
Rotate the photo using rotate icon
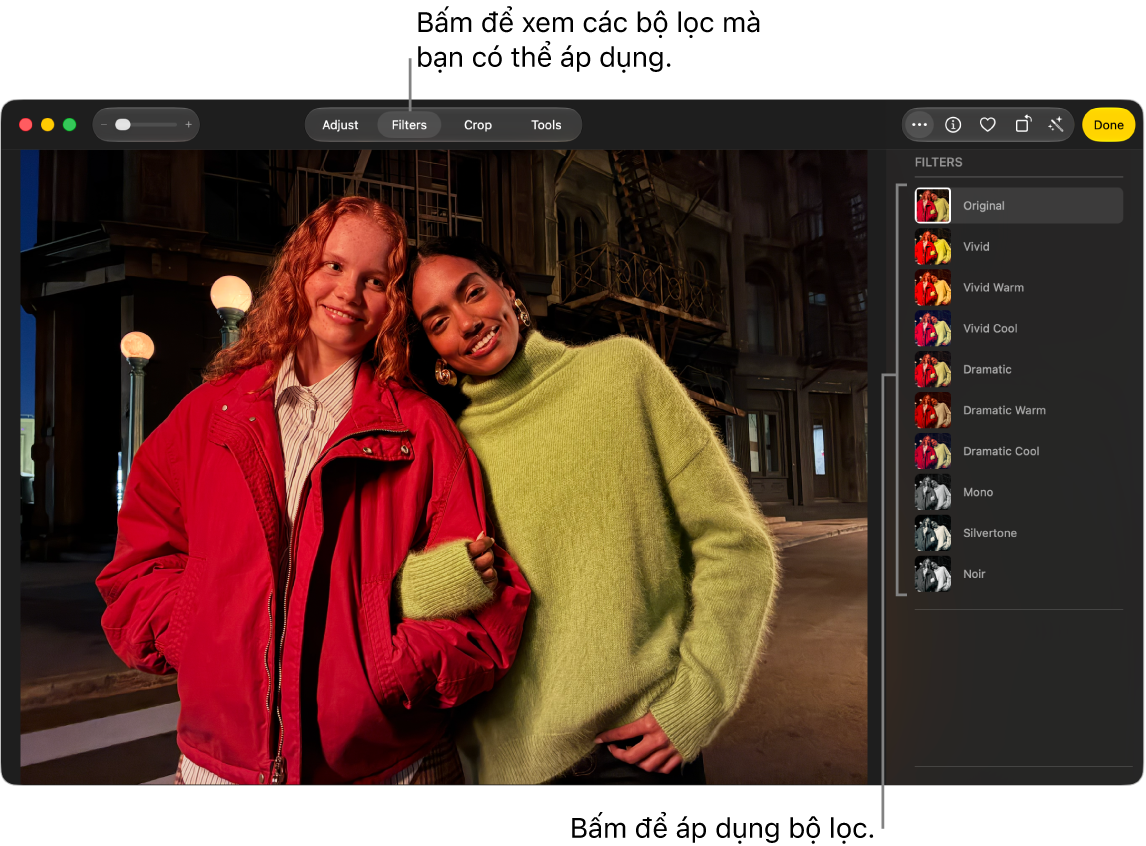pyautogui.click(x=1022, y=124)
